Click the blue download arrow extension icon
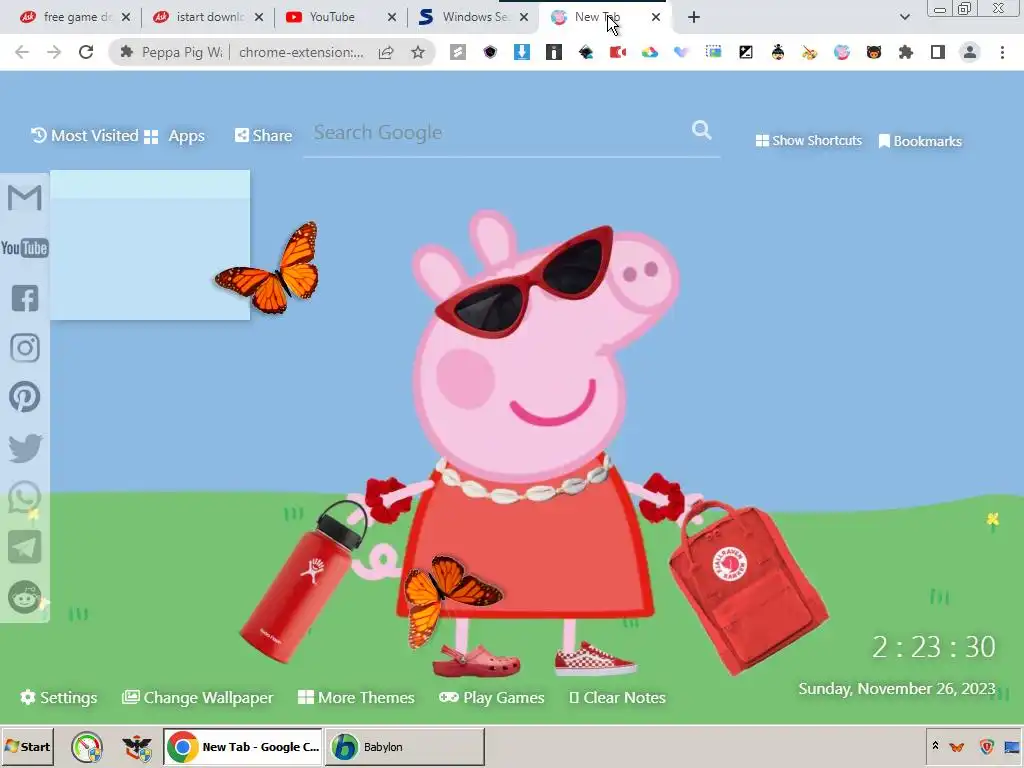Viewport: 1024px width, 768px height. [522, 52]
